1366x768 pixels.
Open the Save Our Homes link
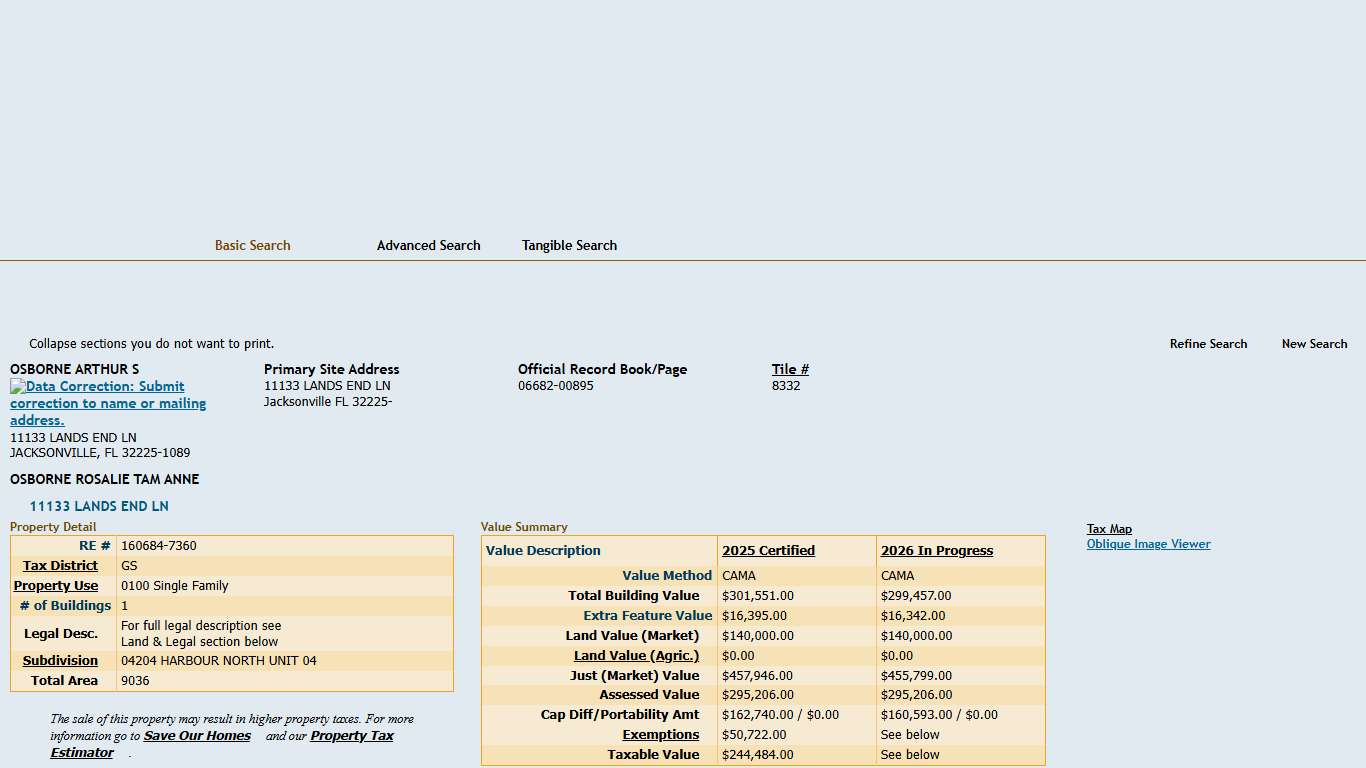197,735
